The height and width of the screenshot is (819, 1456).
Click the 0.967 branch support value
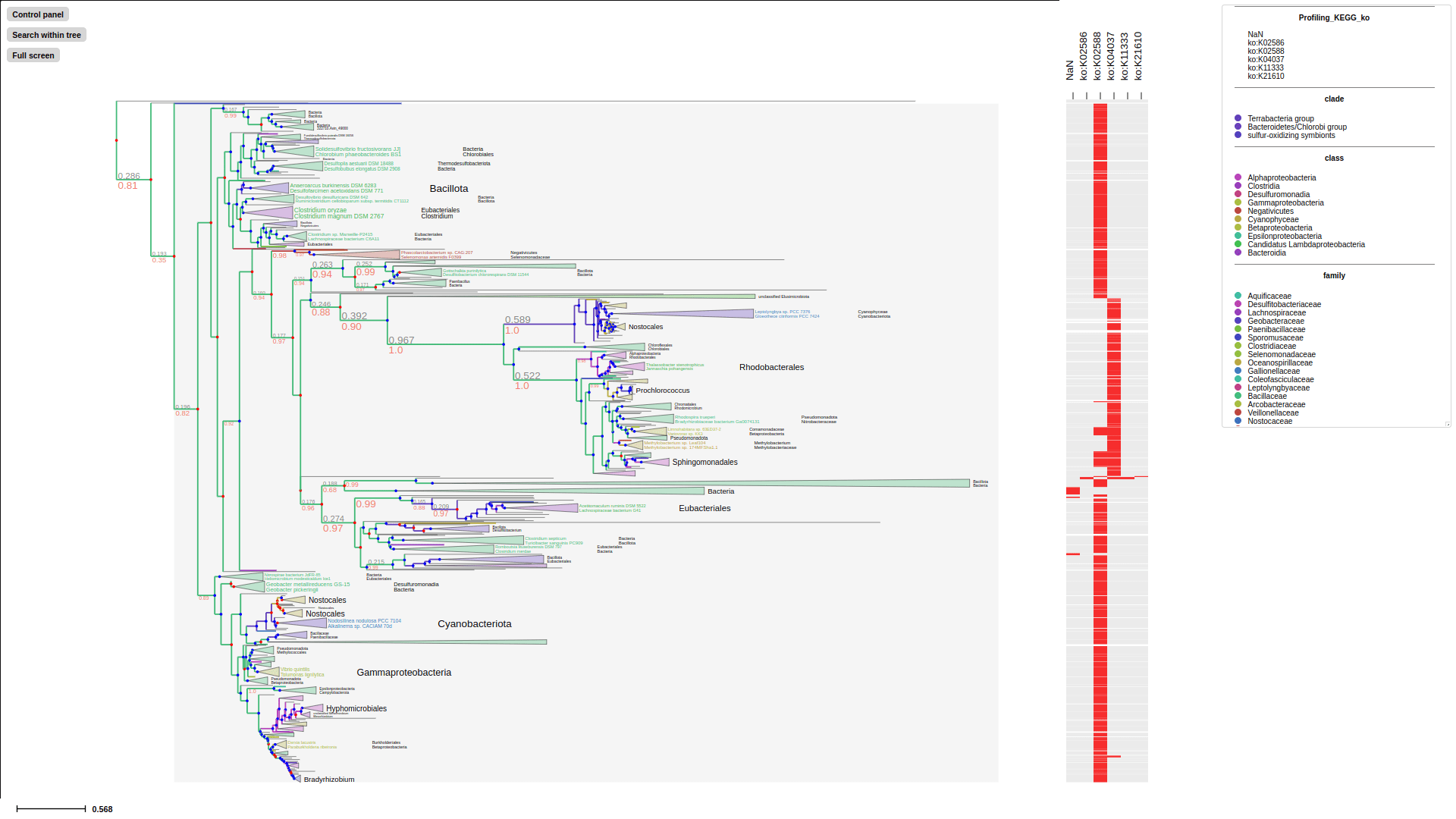pos(402,340)
